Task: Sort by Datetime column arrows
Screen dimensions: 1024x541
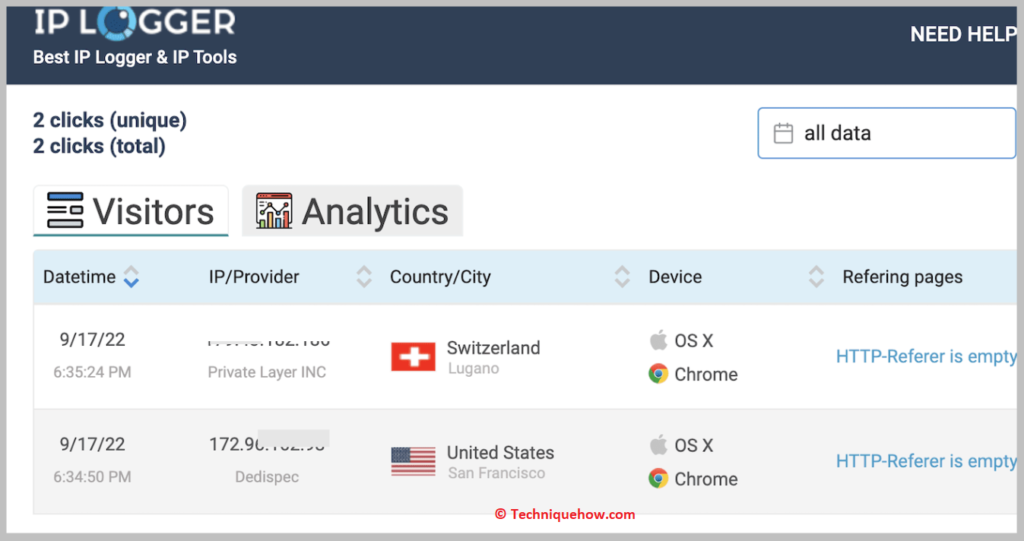Action: [131, 277]
